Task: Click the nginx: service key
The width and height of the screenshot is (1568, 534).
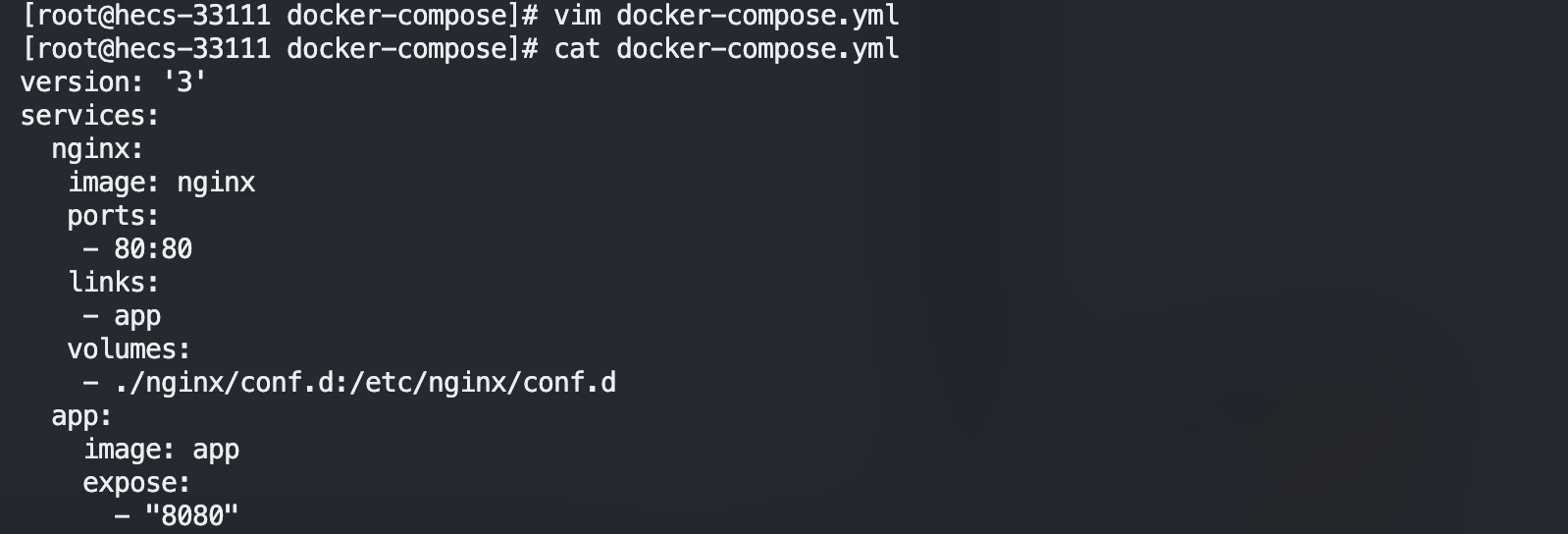Action: tap(97, 149)
